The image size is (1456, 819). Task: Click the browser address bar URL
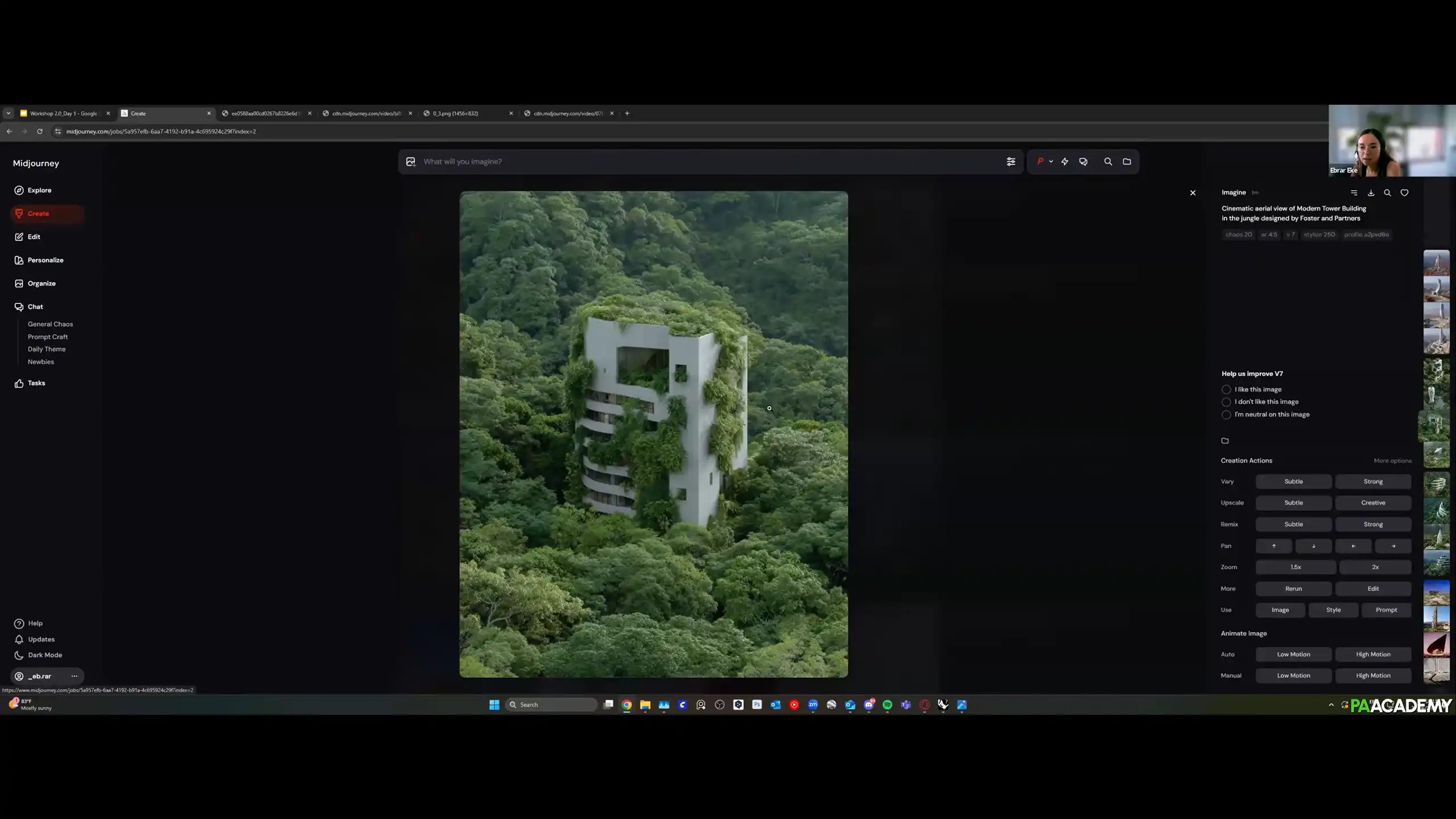click(x=161, y=131)
